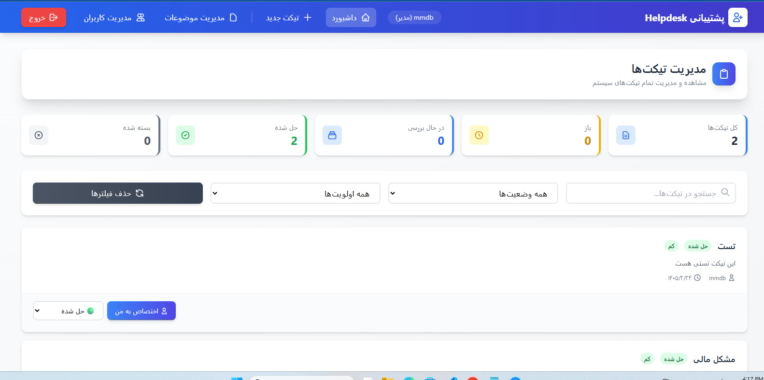Click the clipboard icon beside مدیریت تیکت‌ها heading
Image resolution: width=764 pixels, height=380 pixels.
click(724, 74)
